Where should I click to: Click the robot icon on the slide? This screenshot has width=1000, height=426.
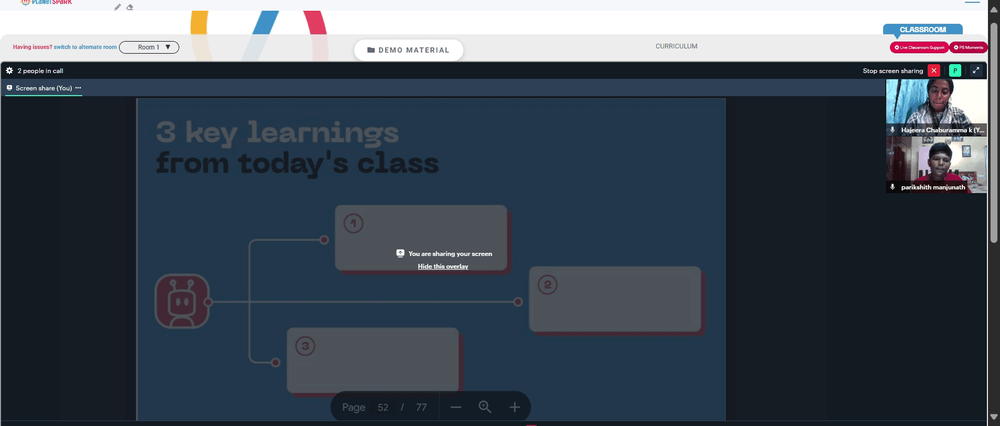(182, 302)
